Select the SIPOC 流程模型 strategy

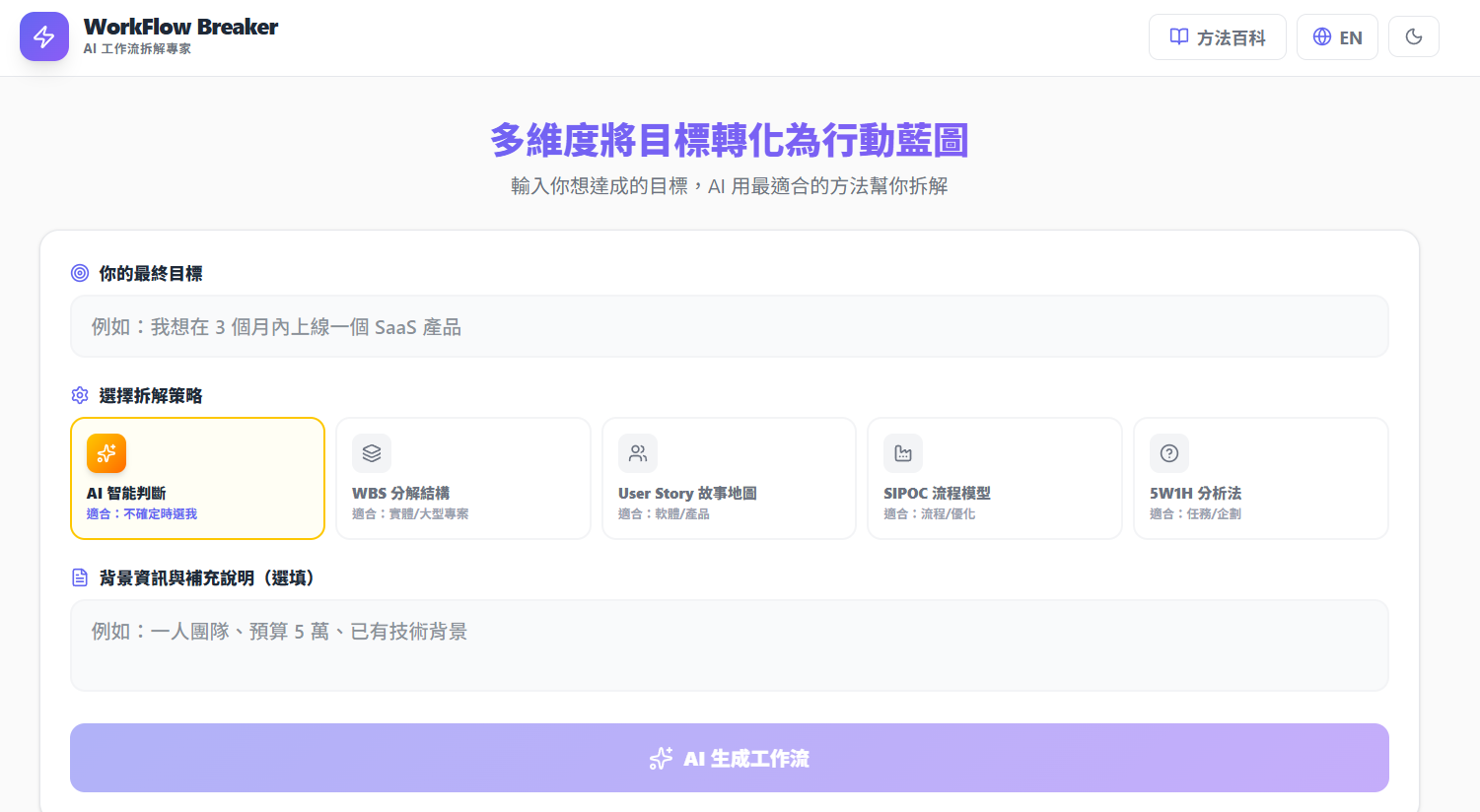994,479
